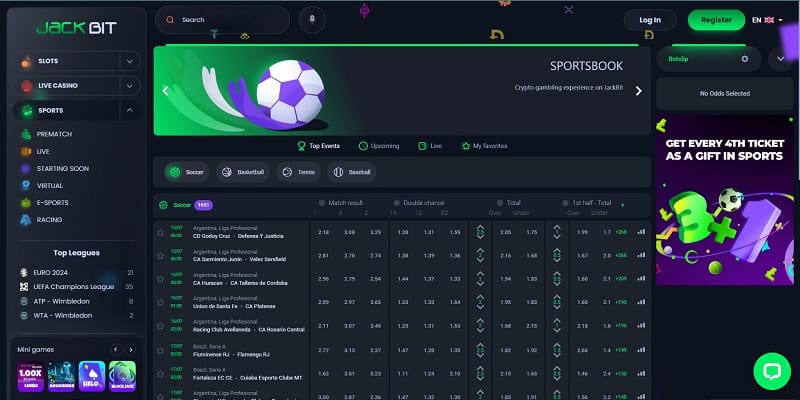Open statistics for Racing Club Avellaneda match
This screenshot has height=400, width=800.
tap(641, 326)
